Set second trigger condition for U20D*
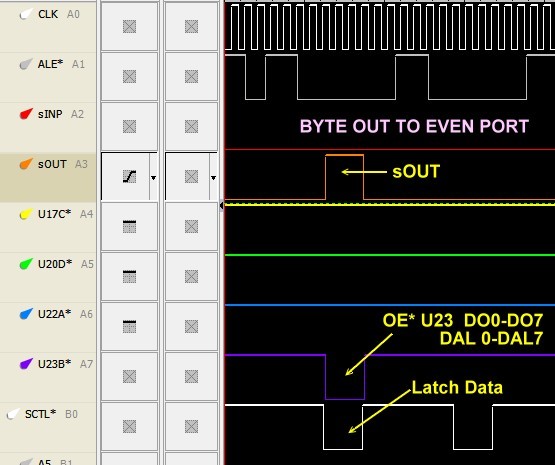 point(191,276)
